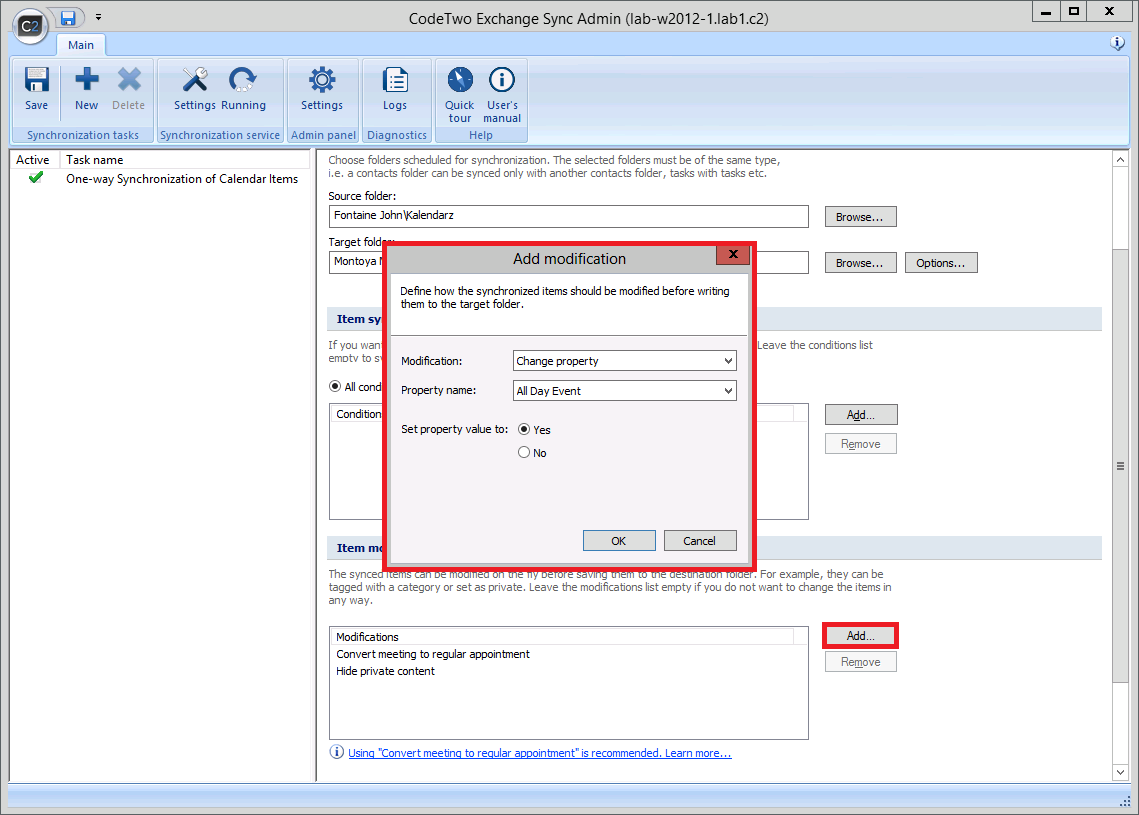This screenshot has width=1139, height=815.
Task: Open Learn more link about converting meetings
Action: [x=540, y=753]
